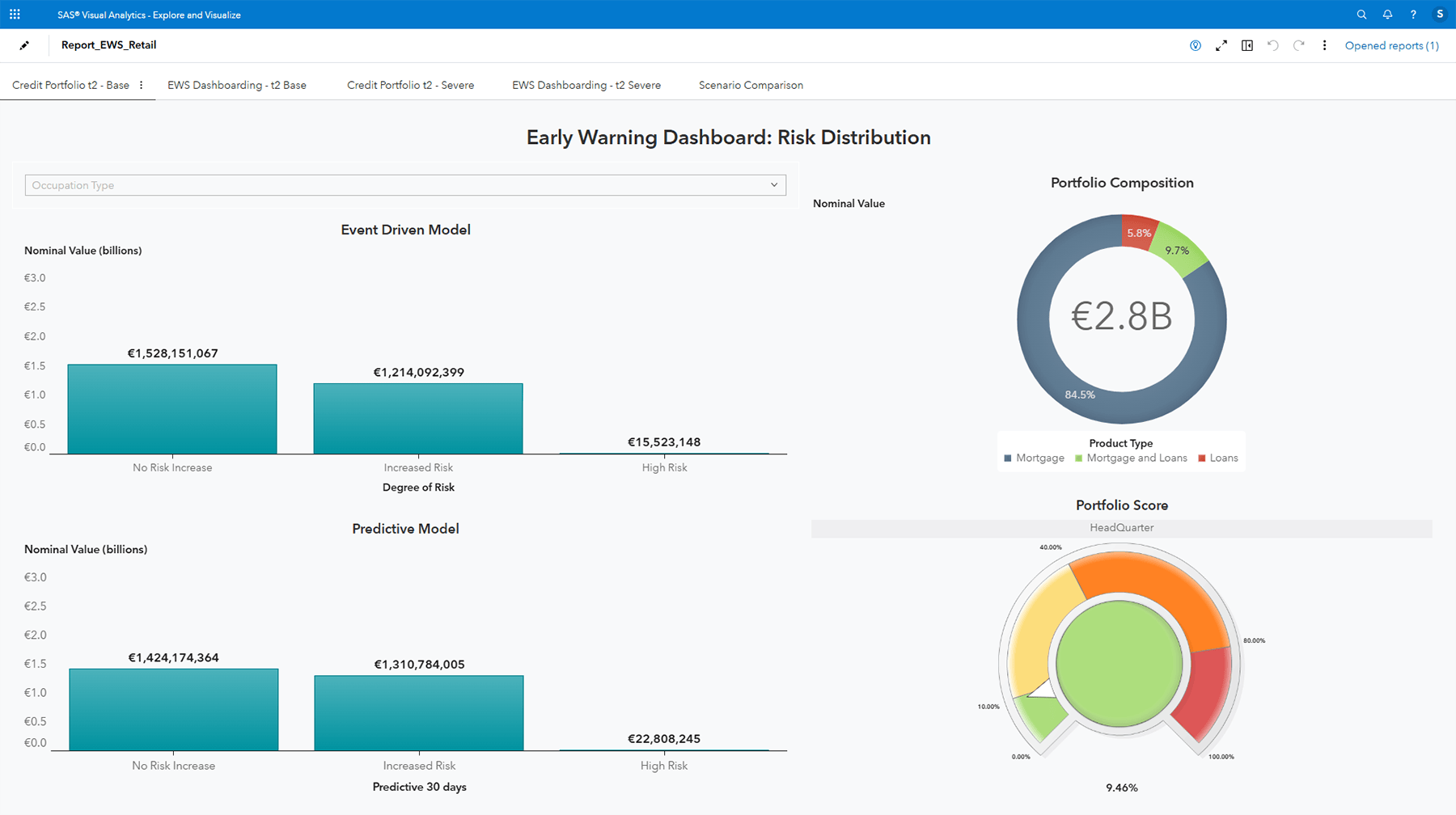Open the Credit Portfolio t2 - Base tab menu

click(x=141, y=84)
